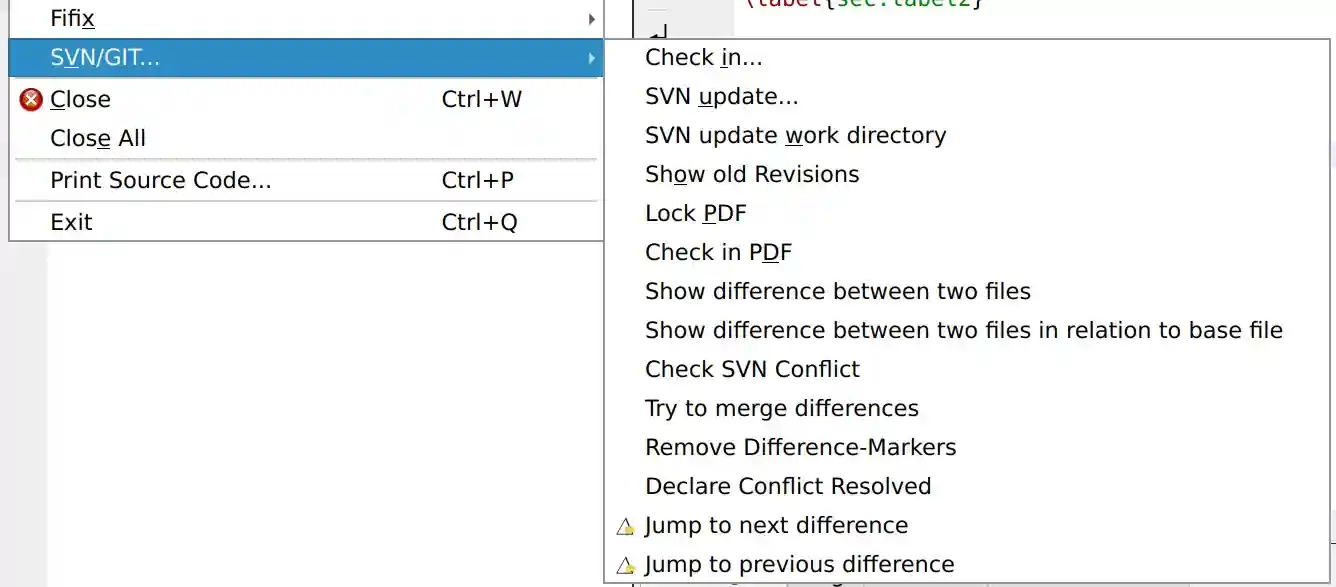Select Lock PDF

(695, 213)
